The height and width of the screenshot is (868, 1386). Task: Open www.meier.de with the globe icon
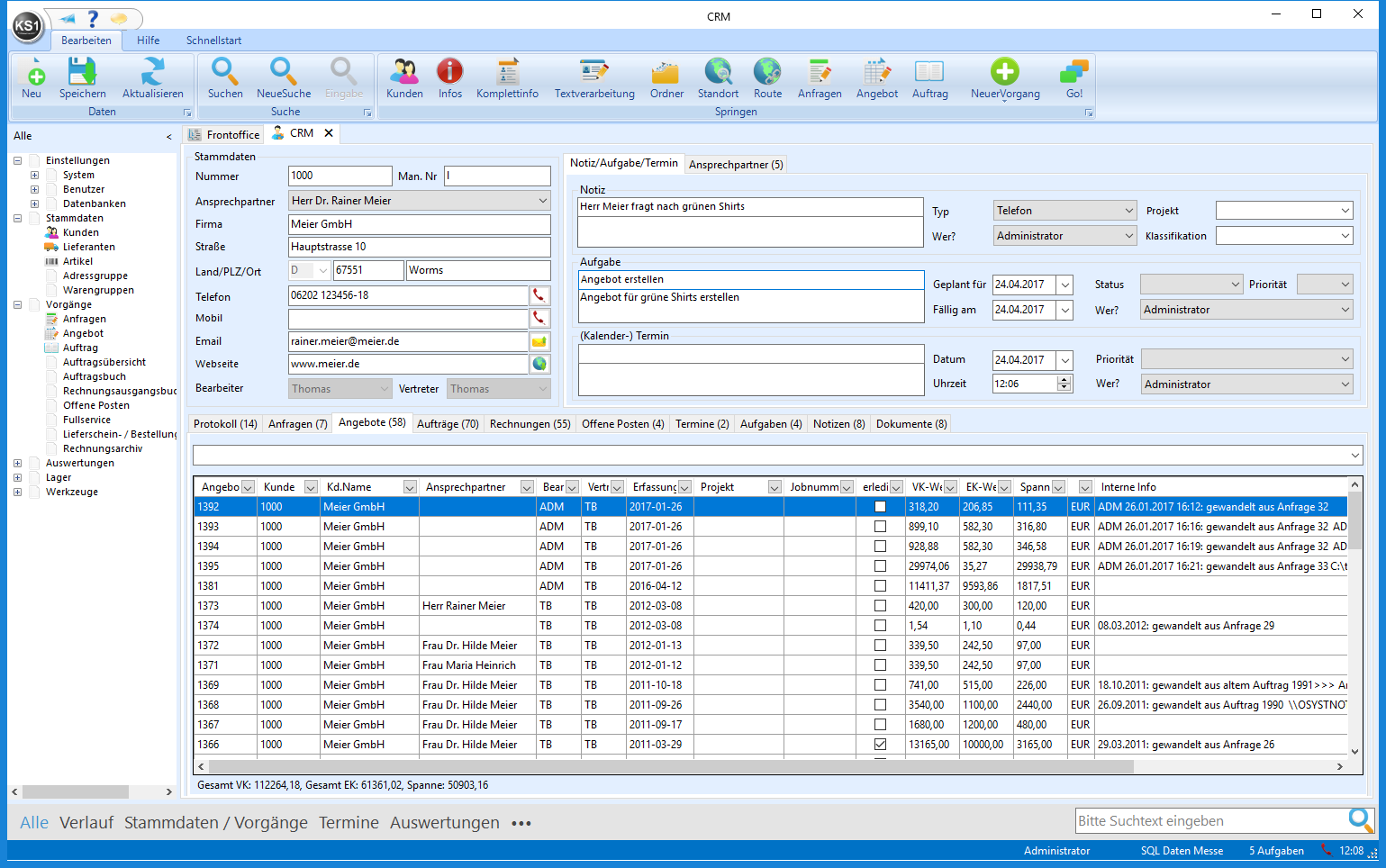tap(539, 364)
